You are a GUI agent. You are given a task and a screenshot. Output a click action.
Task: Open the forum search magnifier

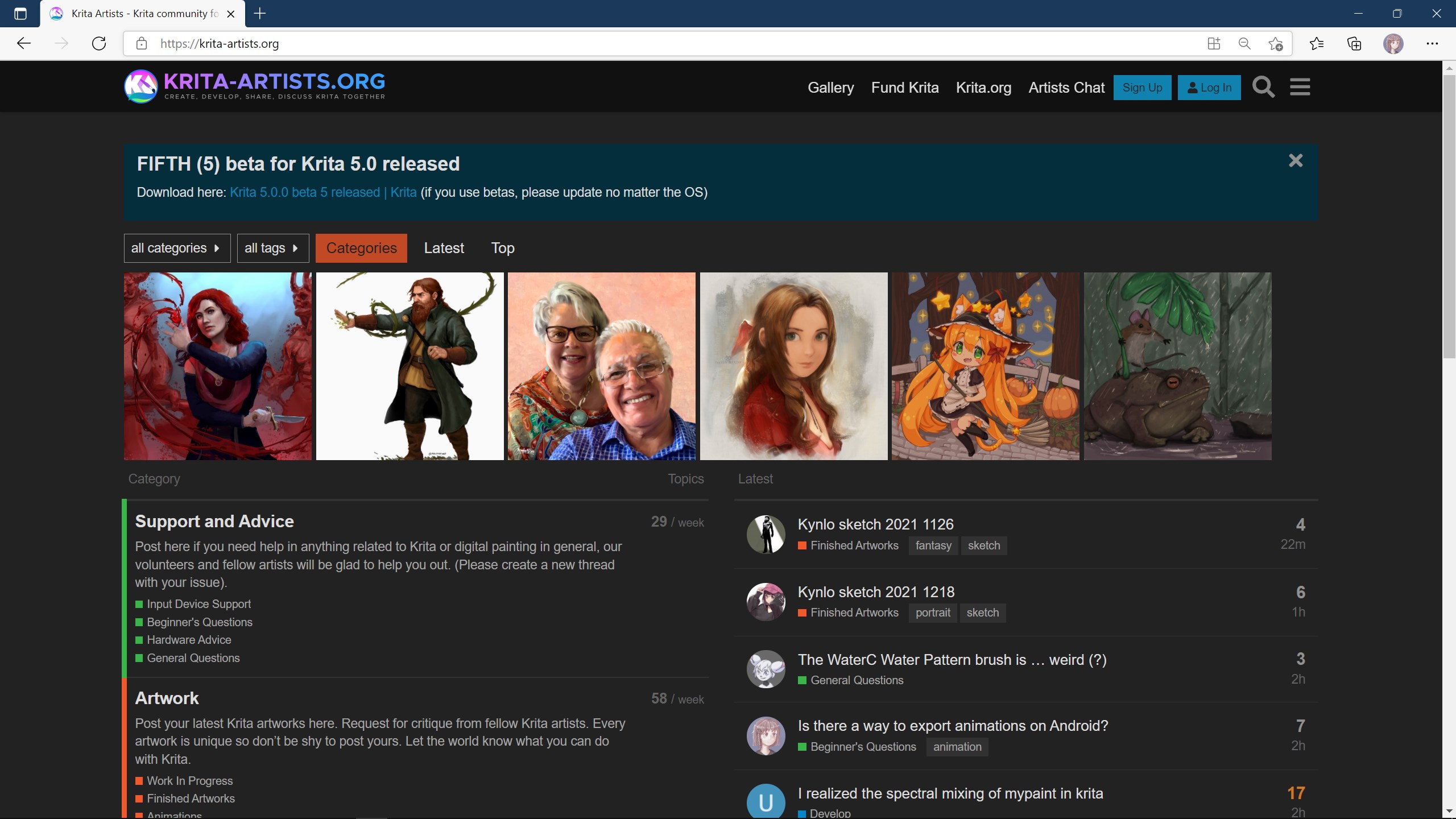(x=1263, y=86)
